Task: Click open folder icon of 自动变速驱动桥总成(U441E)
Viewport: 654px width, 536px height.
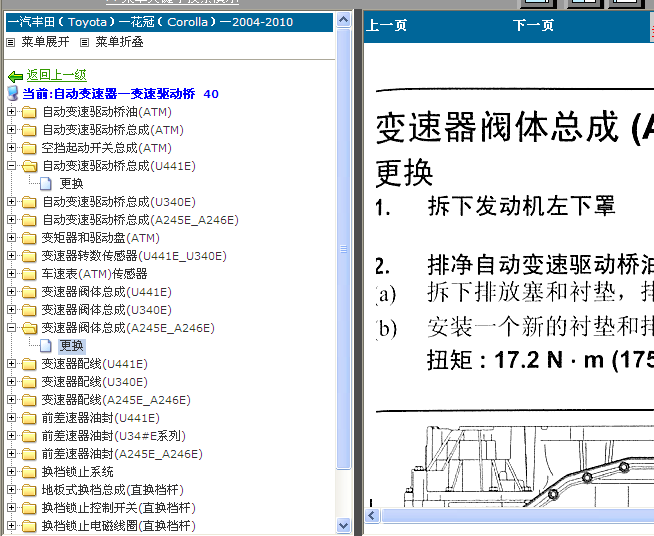Action: 29,166
